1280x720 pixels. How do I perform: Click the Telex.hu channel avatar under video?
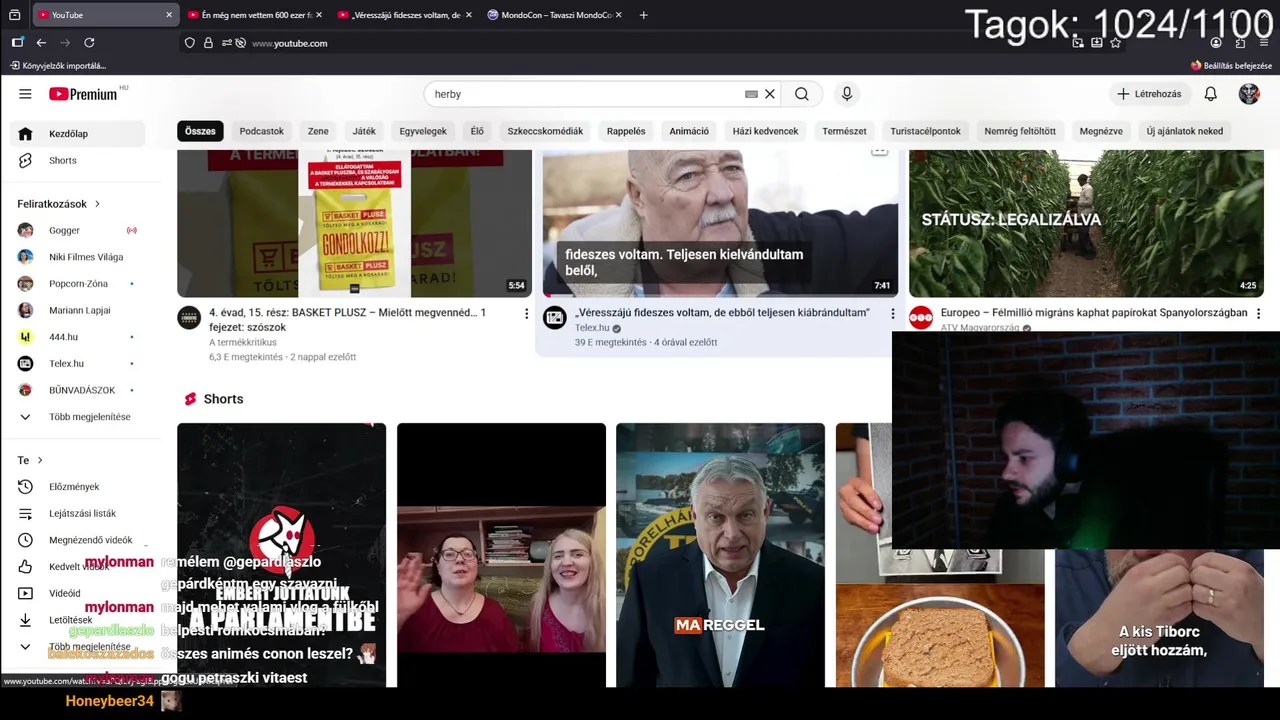(555, 318)
